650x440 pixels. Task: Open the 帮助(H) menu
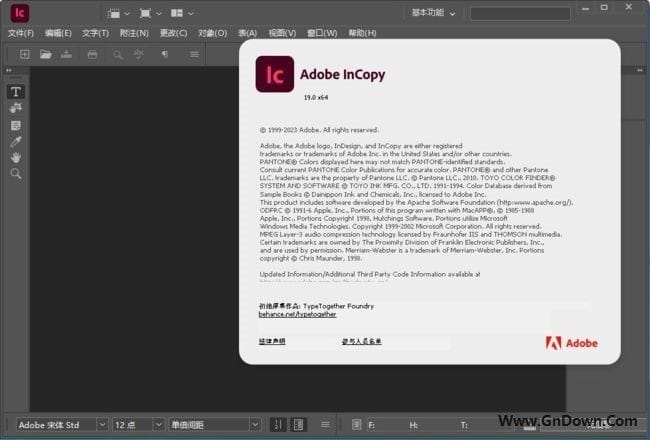pos(362,33)
